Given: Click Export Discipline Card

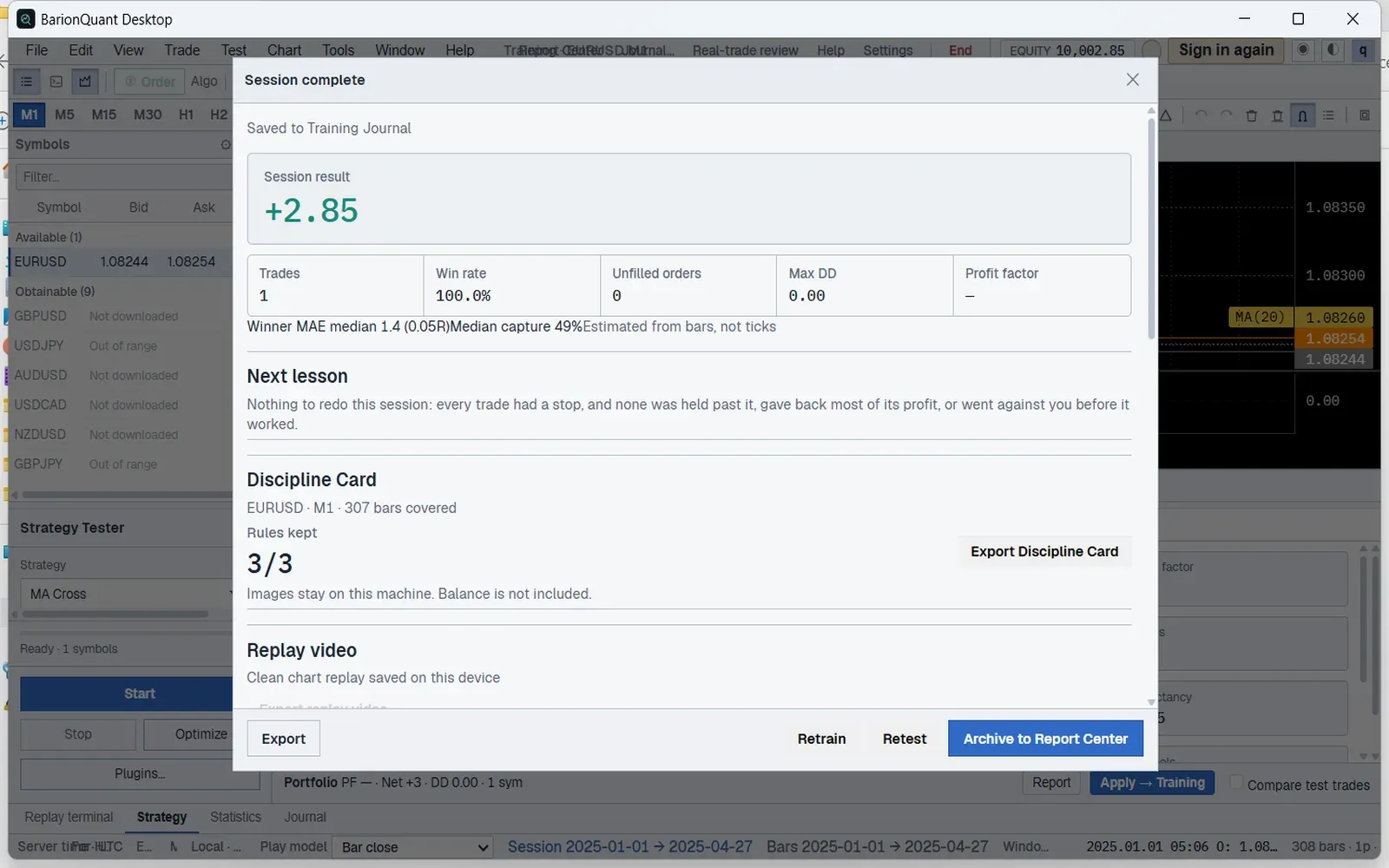Looking at the screenshot, I should click(1044, 551).
